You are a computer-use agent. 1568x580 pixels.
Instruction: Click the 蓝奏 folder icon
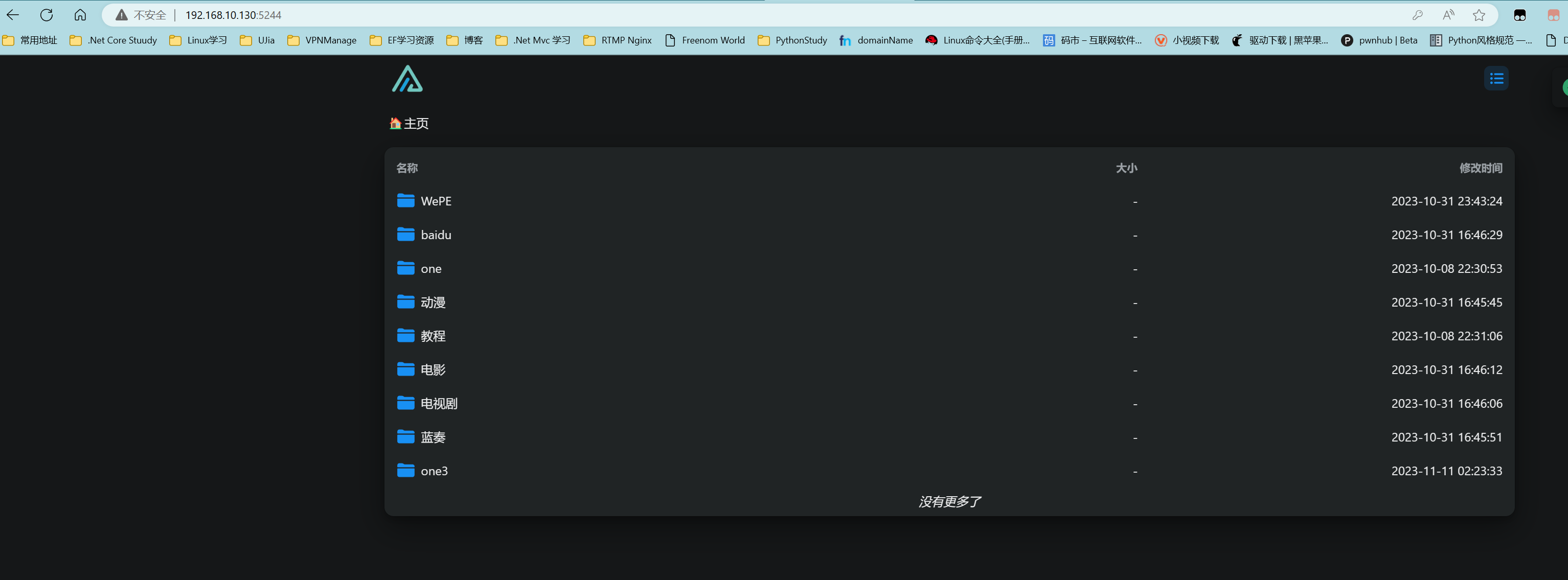point(405,437)
